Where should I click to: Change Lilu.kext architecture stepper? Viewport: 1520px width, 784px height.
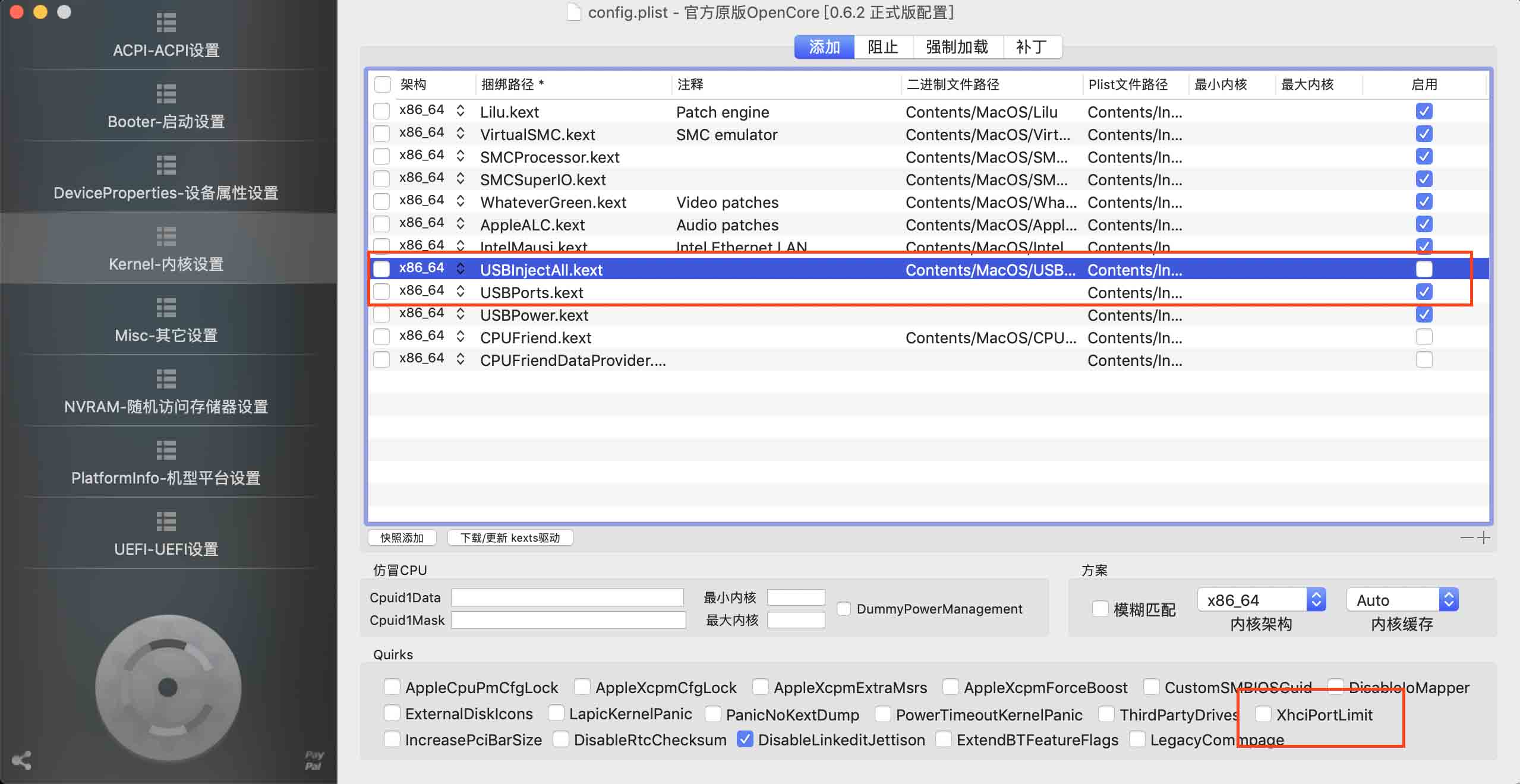[461, 110]
